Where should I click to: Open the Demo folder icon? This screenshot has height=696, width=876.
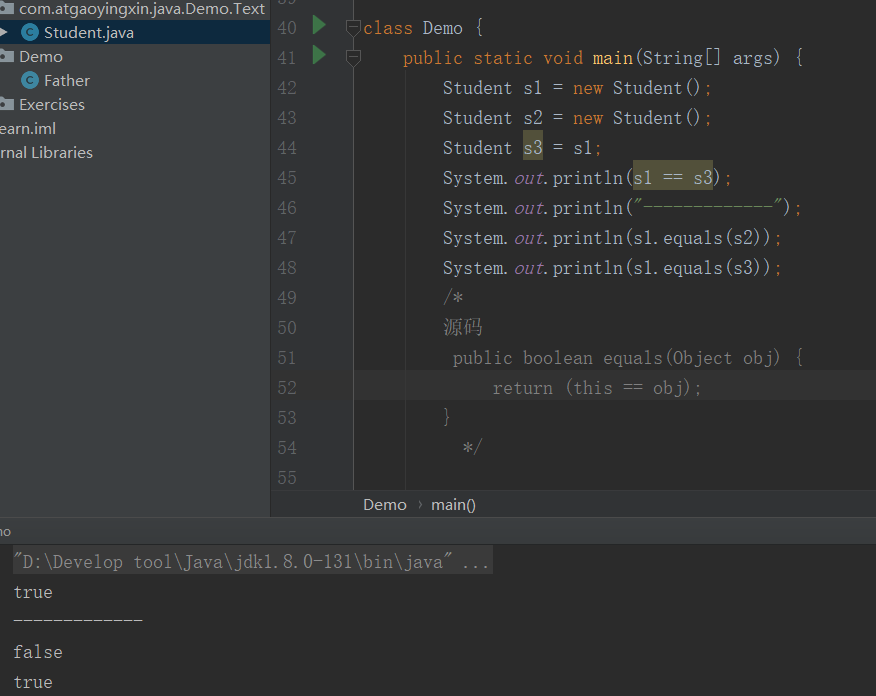tap(7, 56)
